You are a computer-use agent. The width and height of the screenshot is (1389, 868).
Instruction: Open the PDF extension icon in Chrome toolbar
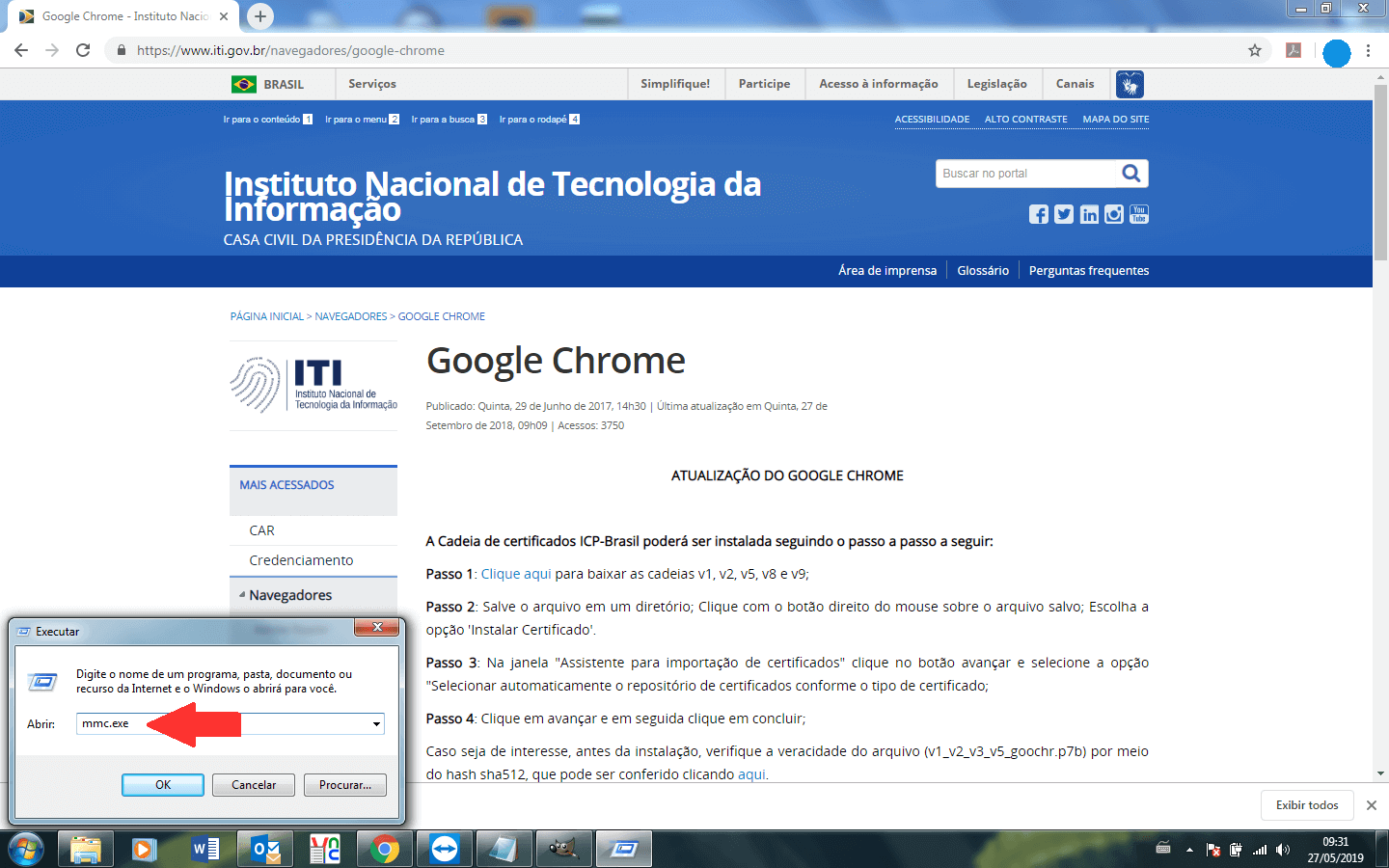pyautogui.click(x=1294, y=50)
